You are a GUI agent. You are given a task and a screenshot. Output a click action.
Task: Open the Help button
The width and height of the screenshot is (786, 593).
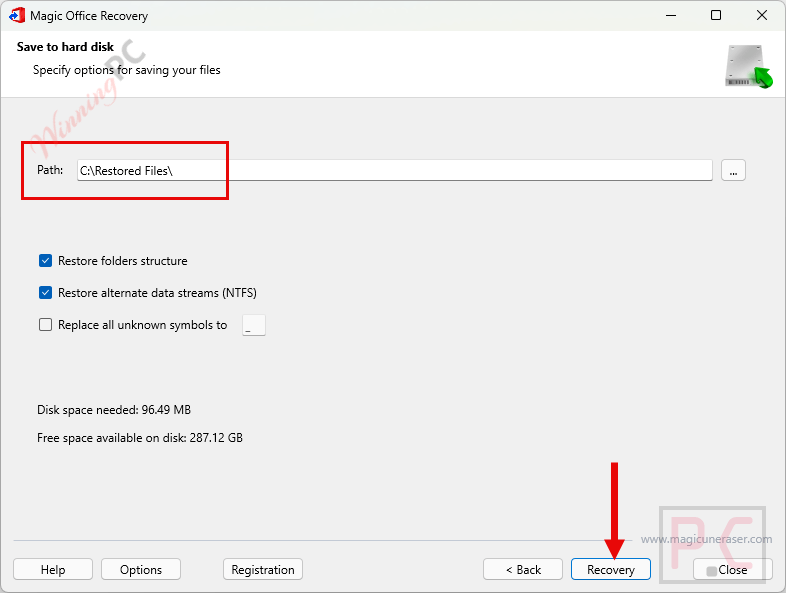click(x=53, y=569)
